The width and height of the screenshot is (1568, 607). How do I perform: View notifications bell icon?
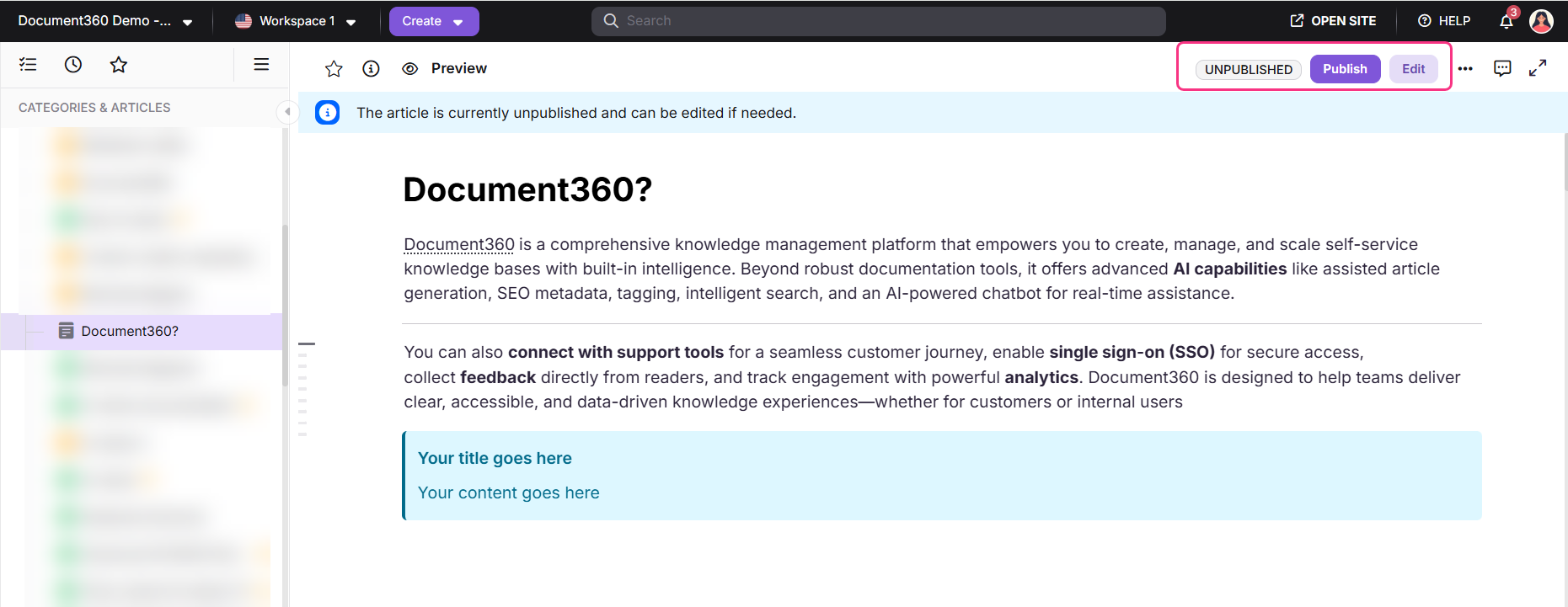pyautogui.click(x=1506, y=21)
